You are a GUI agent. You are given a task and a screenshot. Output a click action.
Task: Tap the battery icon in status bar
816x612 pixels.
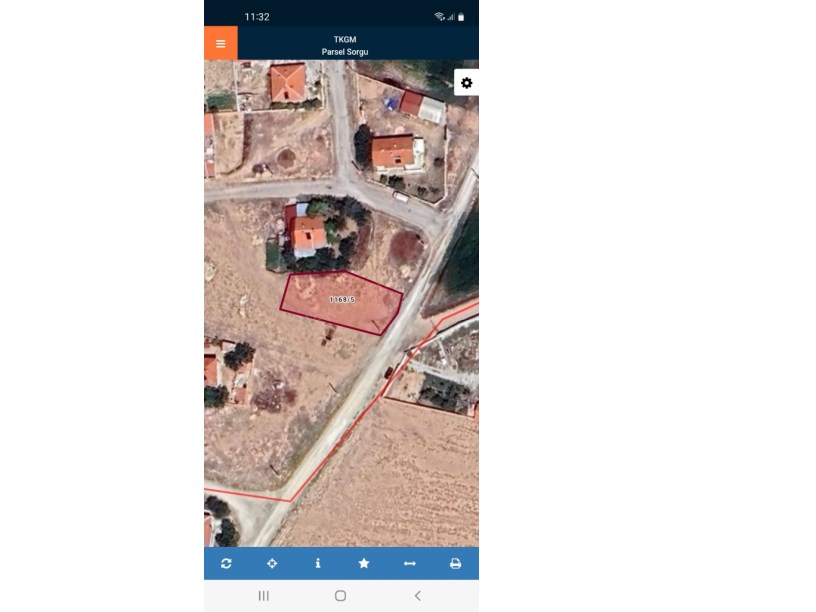tap(461, 17)
